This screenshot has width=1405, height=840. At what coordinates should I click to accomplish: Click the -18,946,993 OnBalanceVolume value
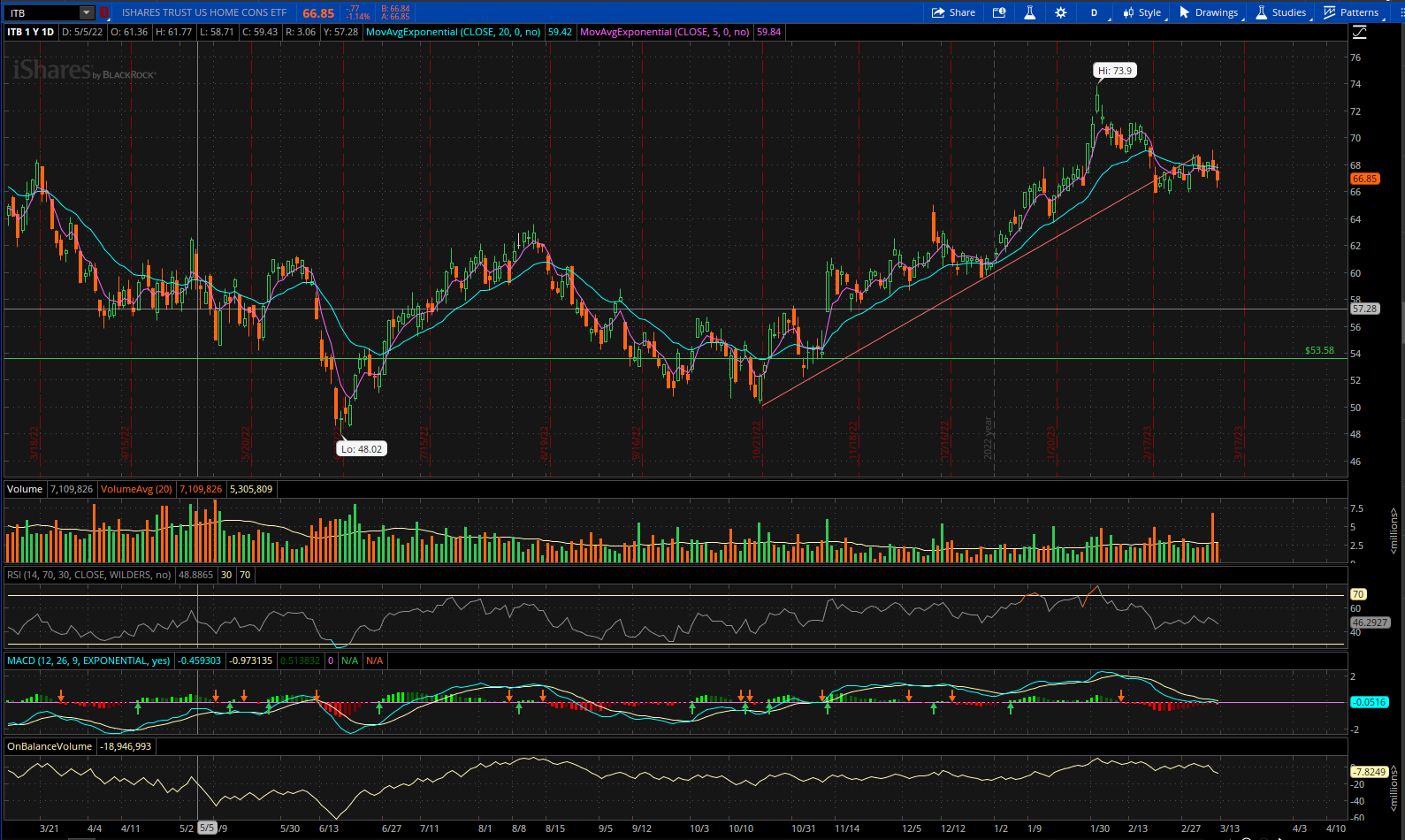click(x=126, y=746)
